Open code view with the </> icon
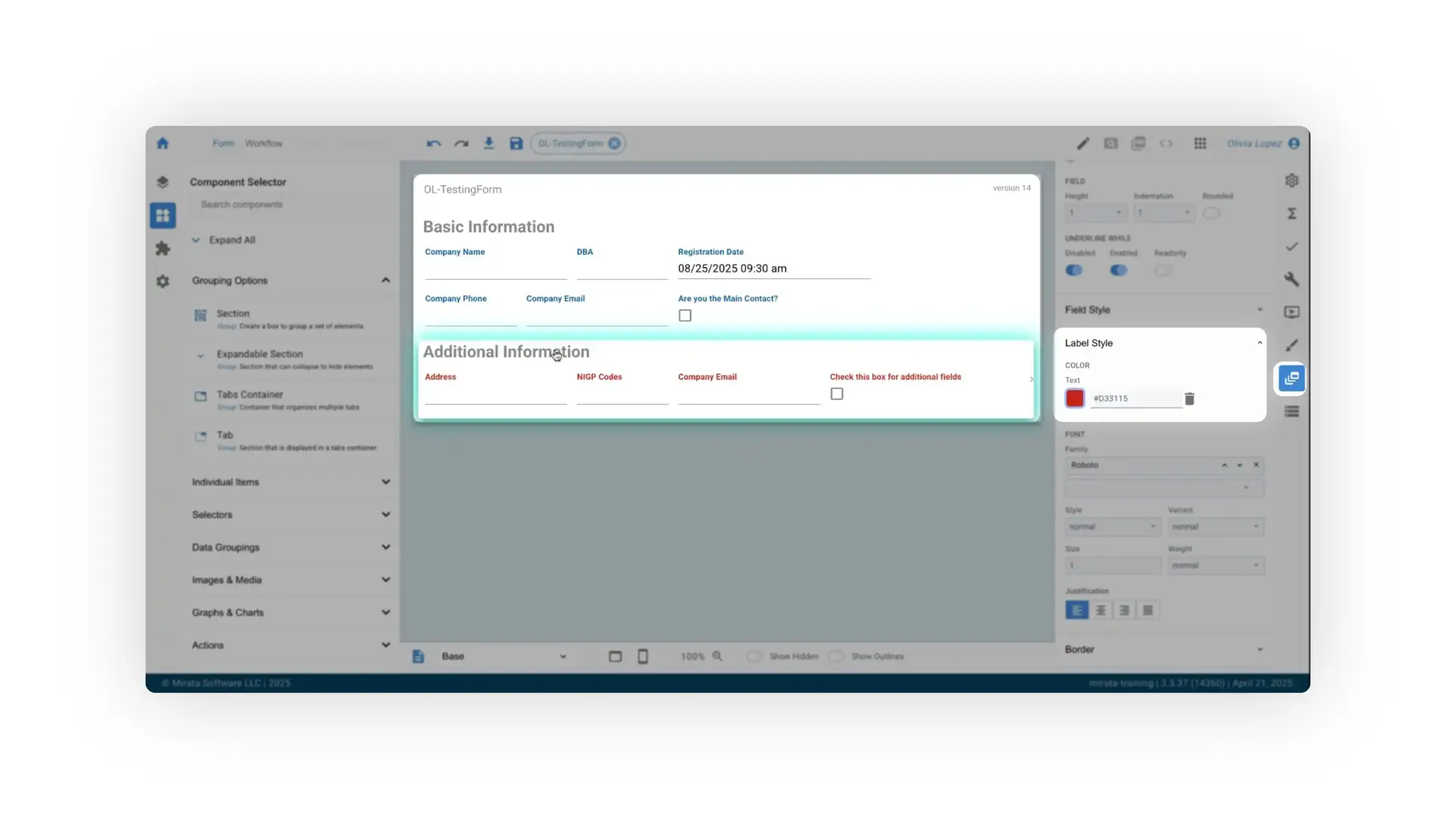This screenshot has width=1456, height=819. (x=1166, y=143)
